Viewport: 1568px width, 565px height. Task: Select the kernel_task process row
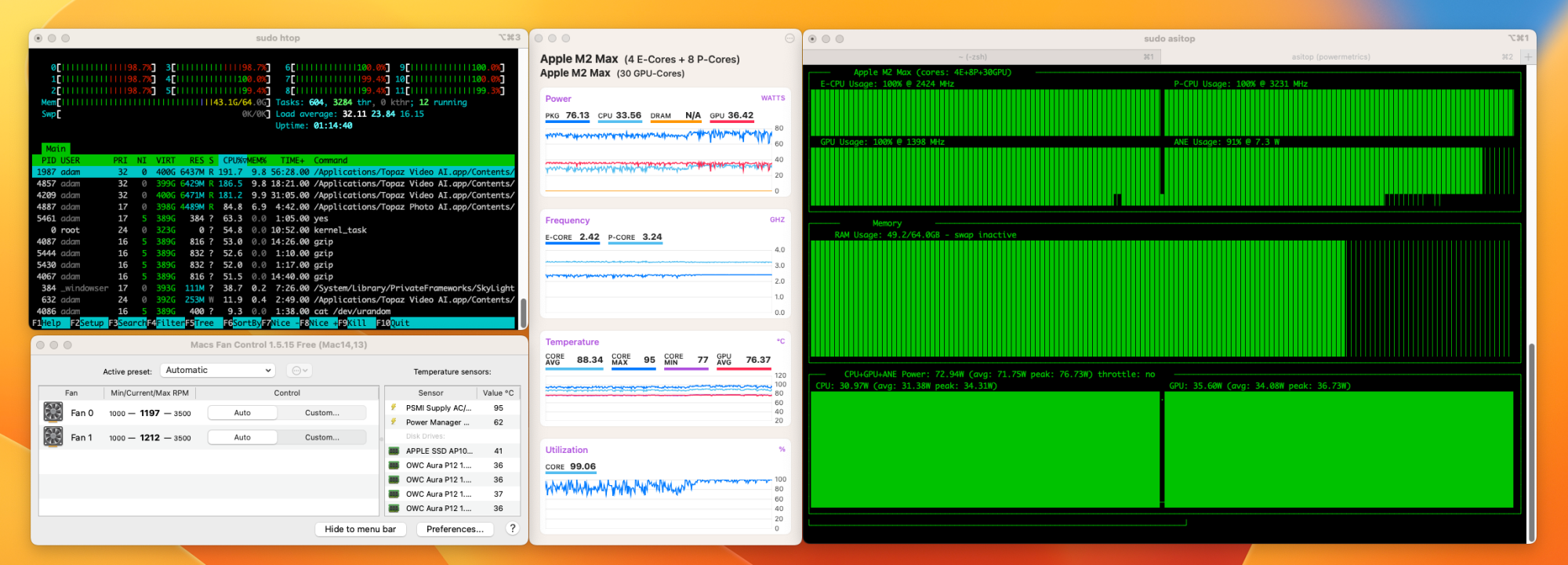click(274, 230)
